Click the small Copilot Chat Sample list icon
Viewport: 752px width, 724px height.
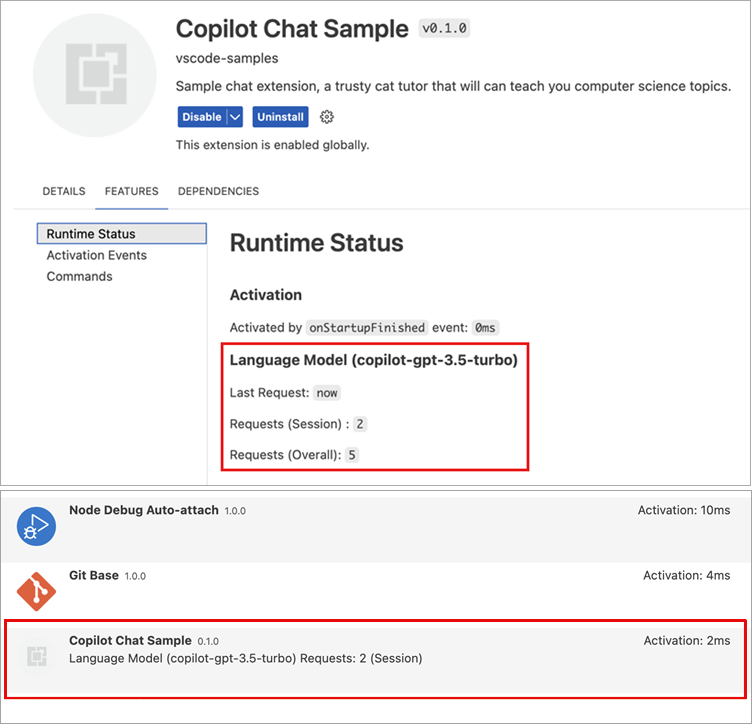[x=37, y=656]
